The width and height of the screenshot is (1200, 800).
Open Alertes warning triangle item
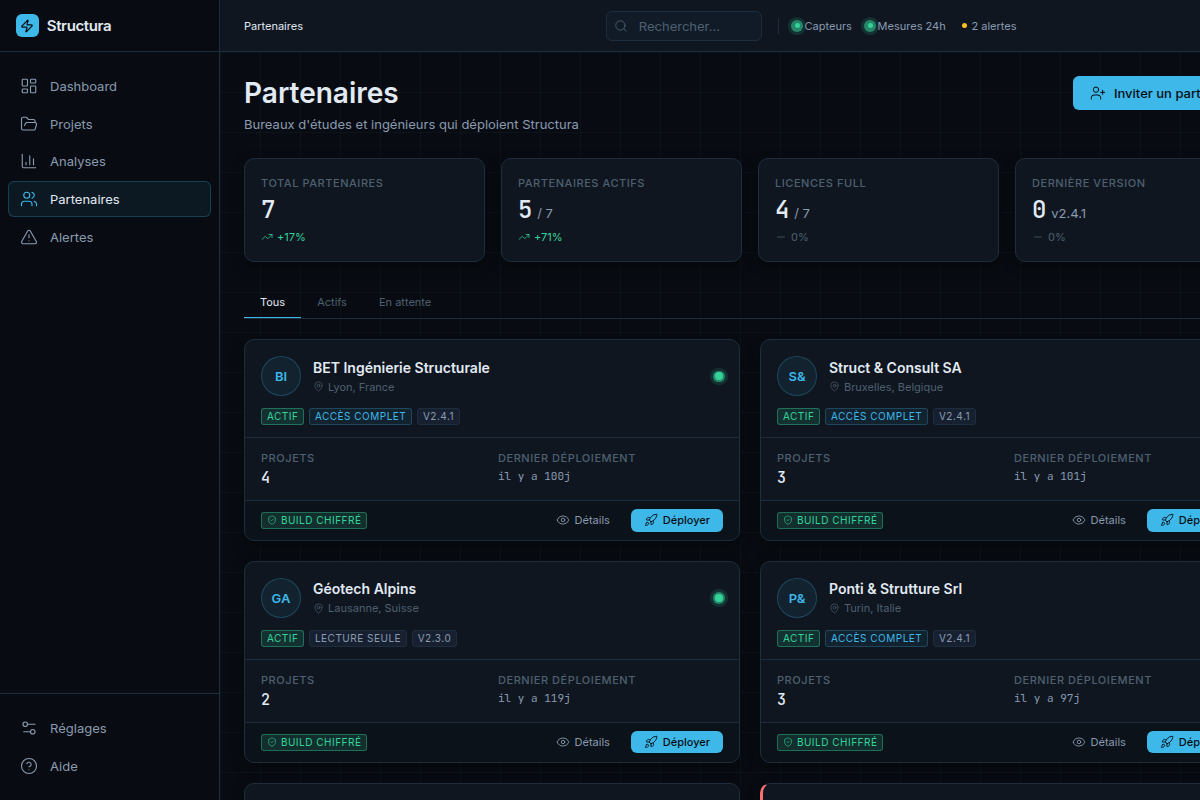(x=109, y=237)
